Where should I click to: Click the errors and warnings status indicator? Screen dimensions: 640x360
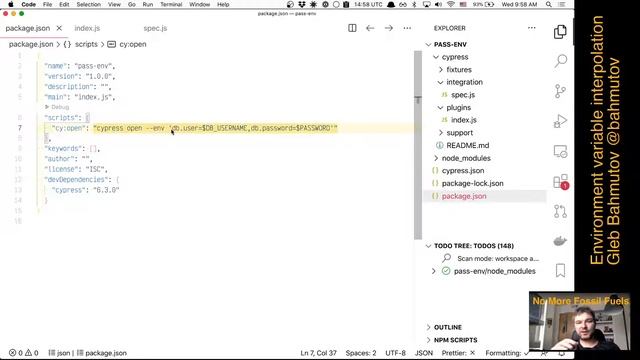(24, 353)
